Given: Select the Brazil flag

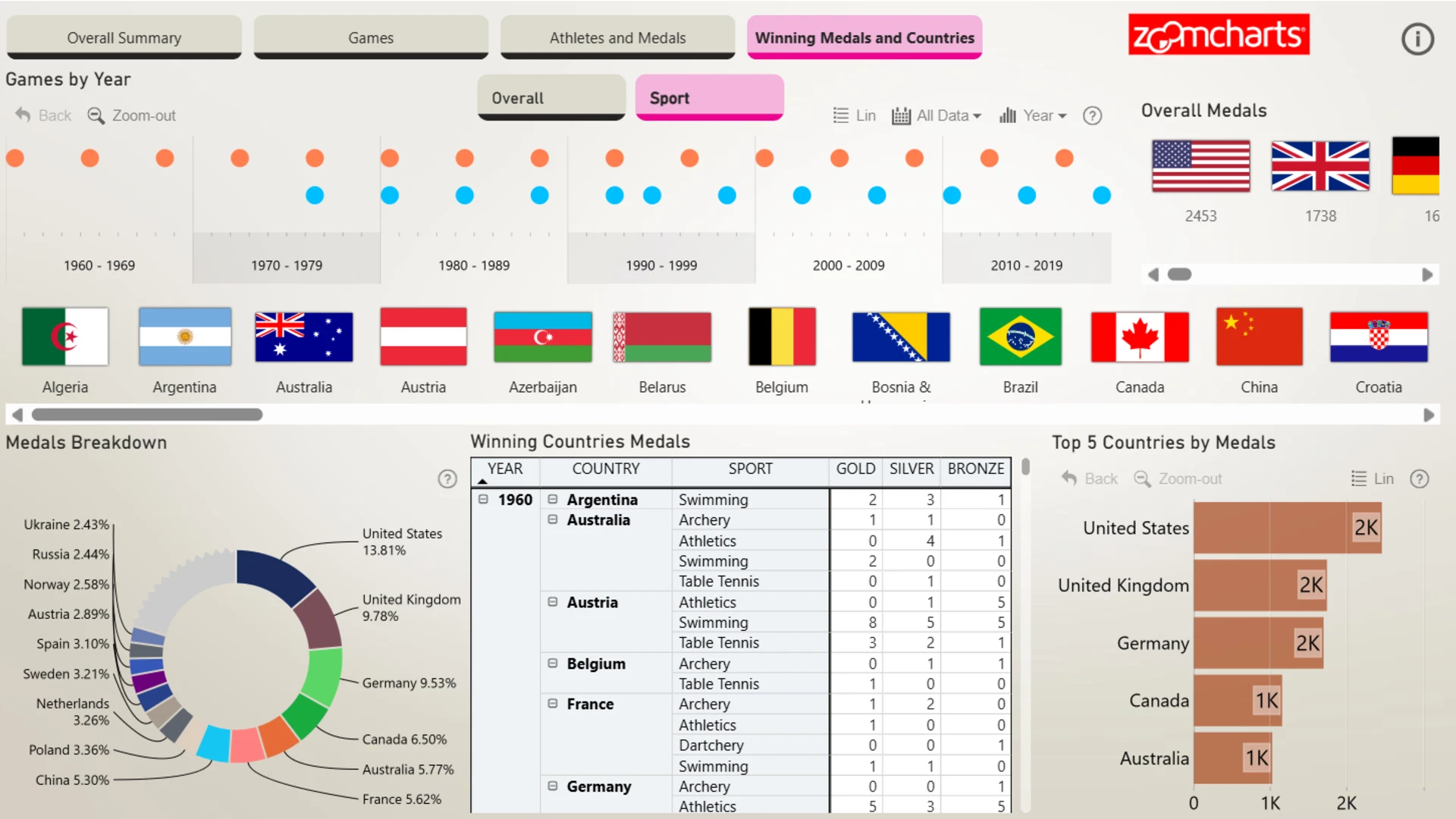Looking at the screenshot, I should tap(1020, 337).
